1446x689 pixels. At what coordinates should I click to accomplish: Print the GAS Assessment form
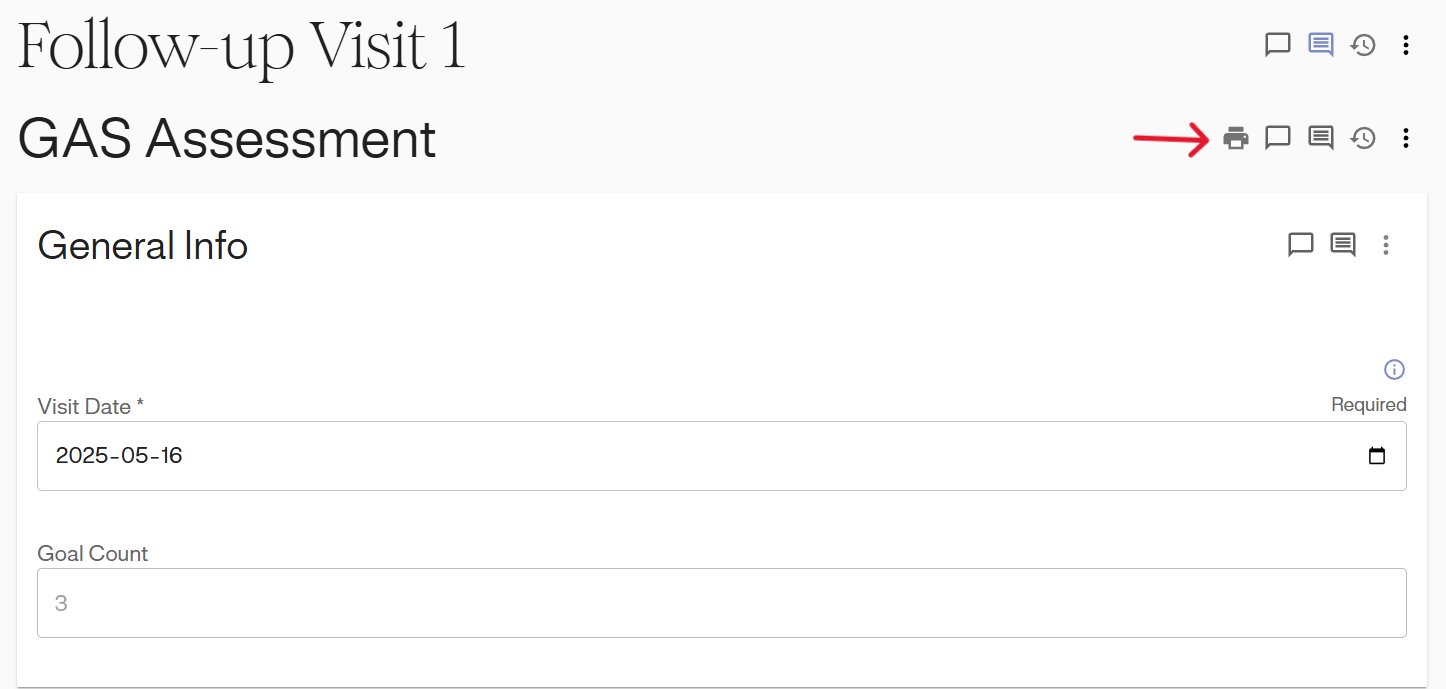tap(1236, 138)
